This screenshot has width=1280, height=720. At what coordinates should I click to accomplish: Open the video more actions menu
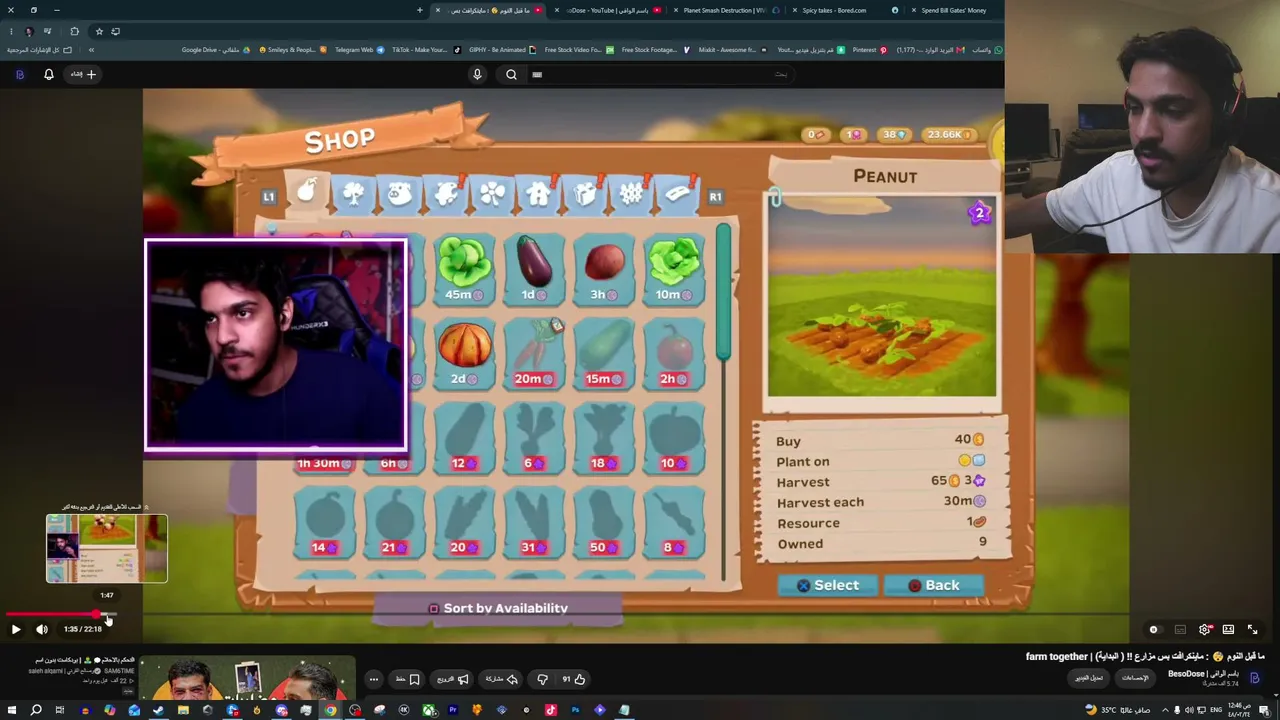[x=374, y=679]
